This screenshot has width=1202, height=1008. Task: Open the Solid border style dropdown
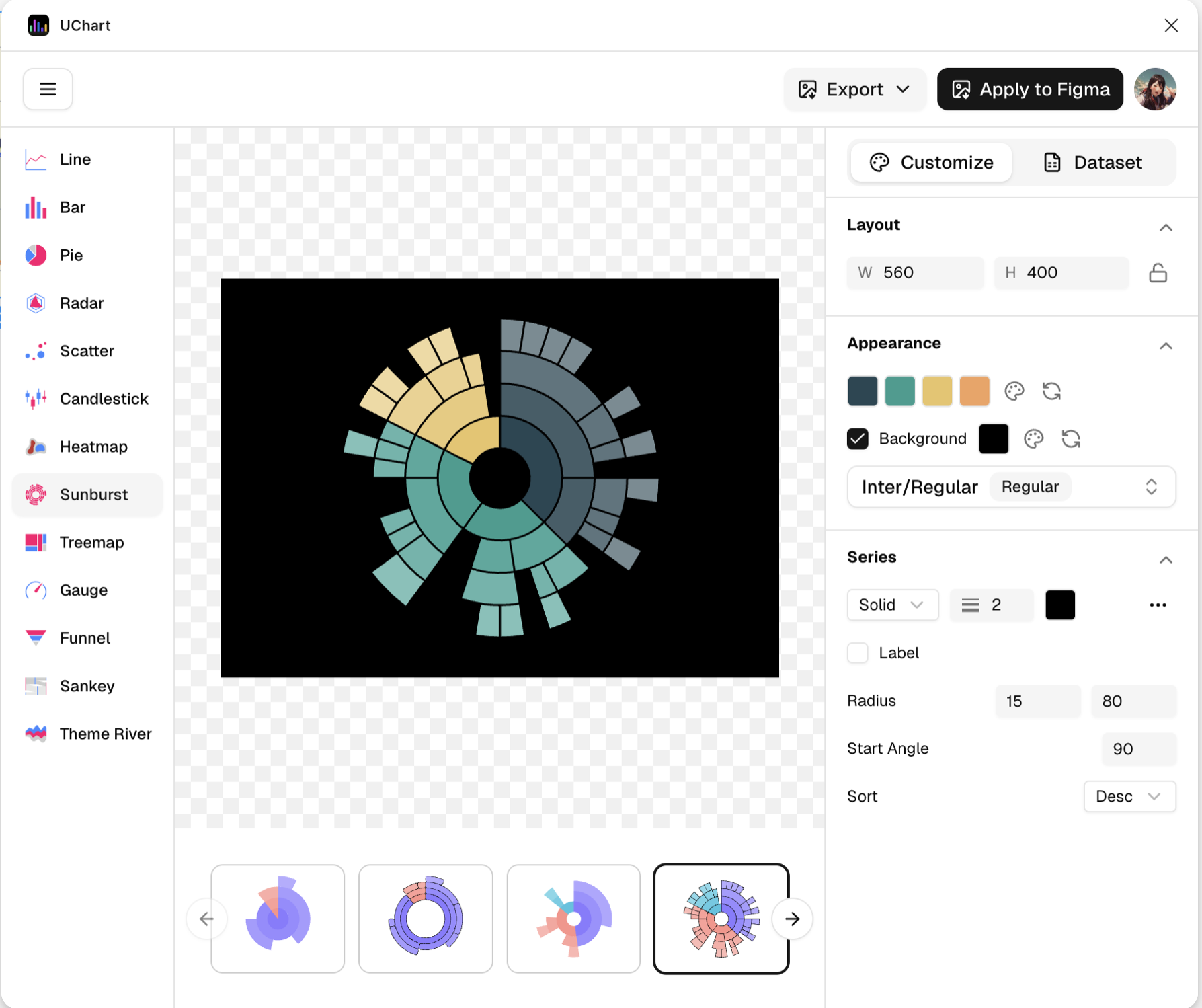[892, 605]
